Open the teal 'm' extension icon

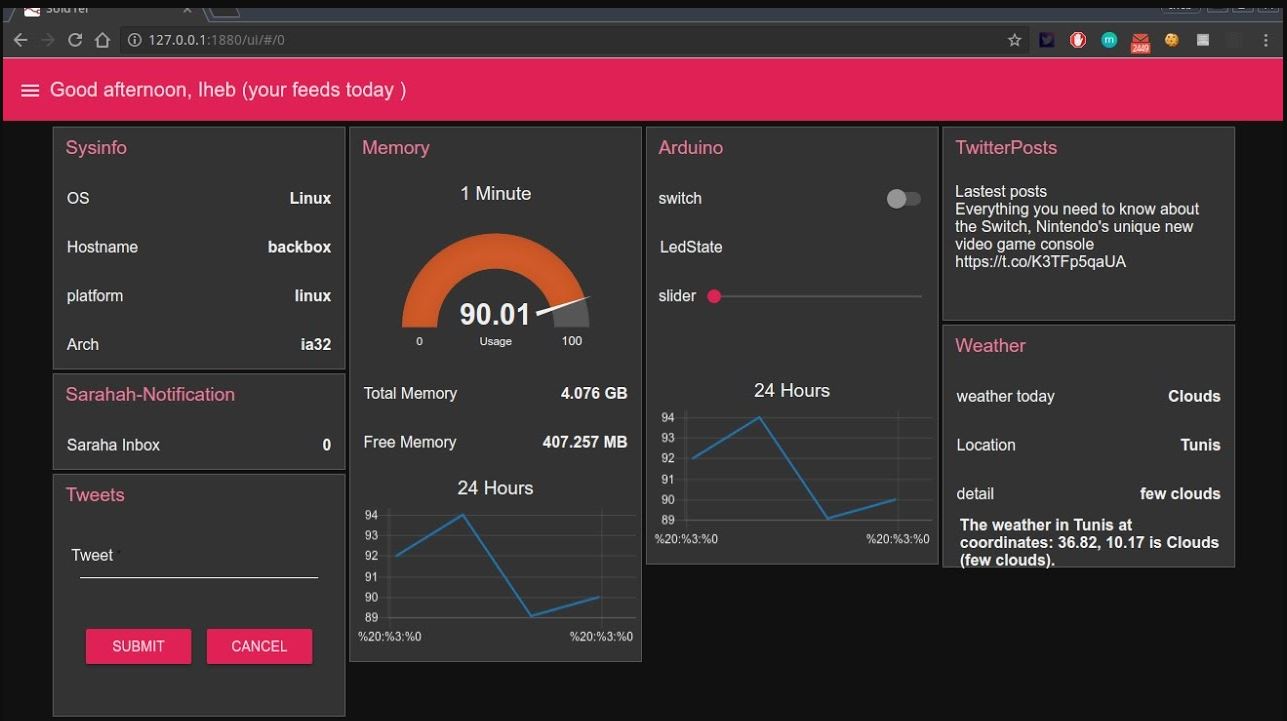coord(1109,40)
